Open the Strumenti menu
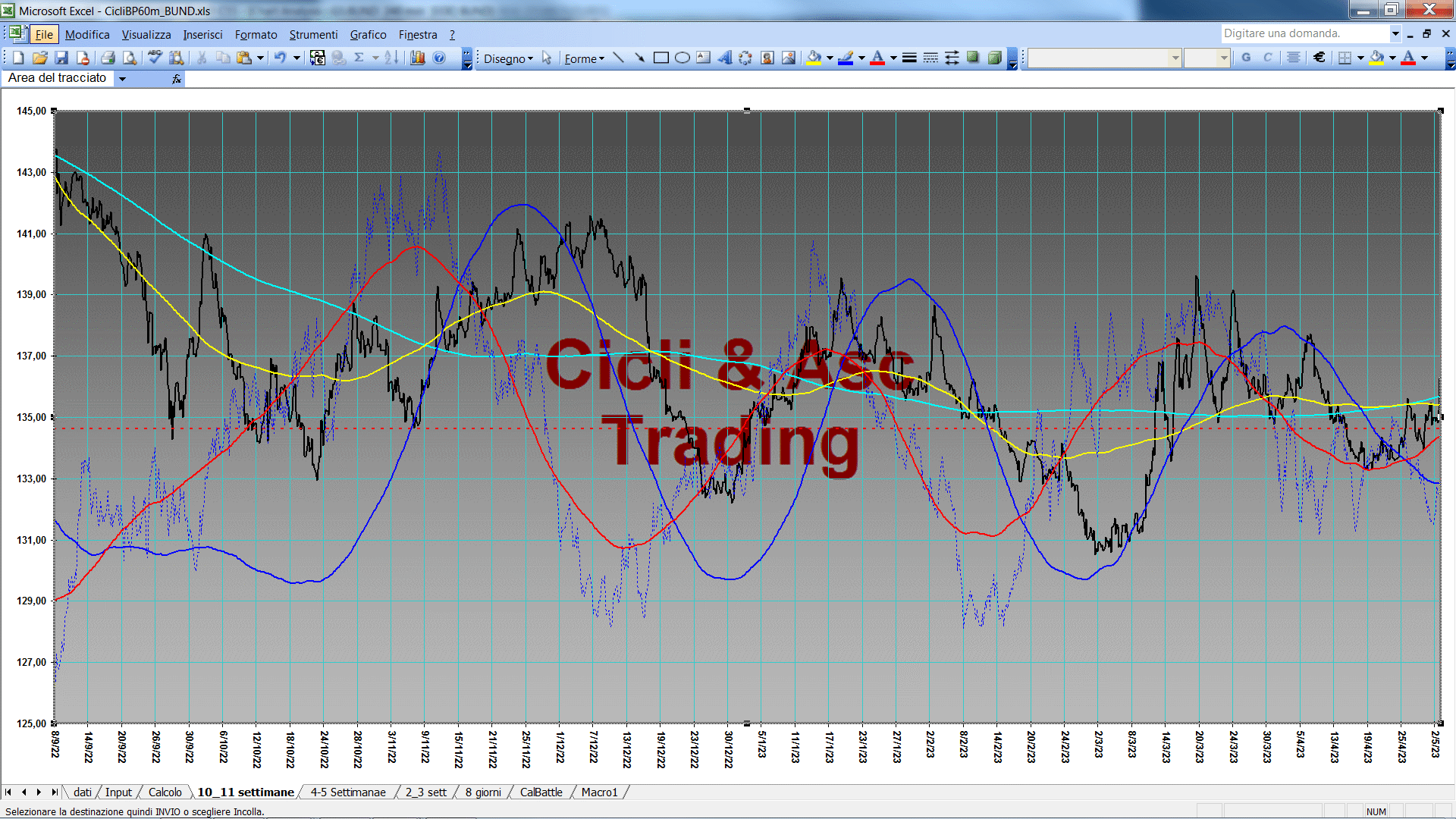This screenshot has height=819, width=1456. (x=313, y=34)
